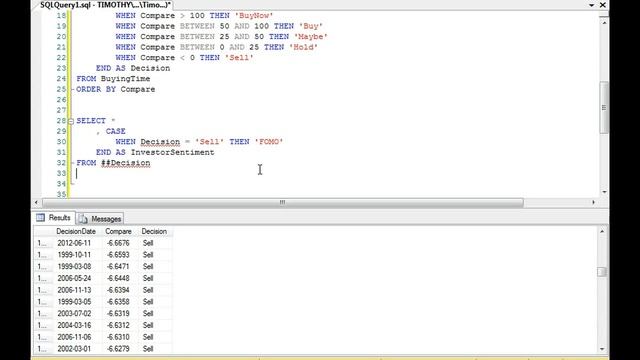Click the SELECT keyword on line 28

[91, 121]
